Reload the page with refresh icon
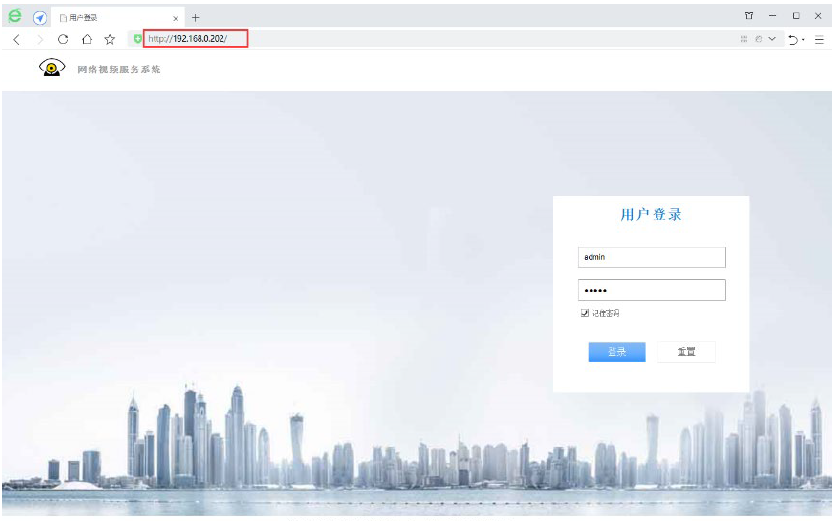Viewport: 837px width, 521px height. (63, 39)
